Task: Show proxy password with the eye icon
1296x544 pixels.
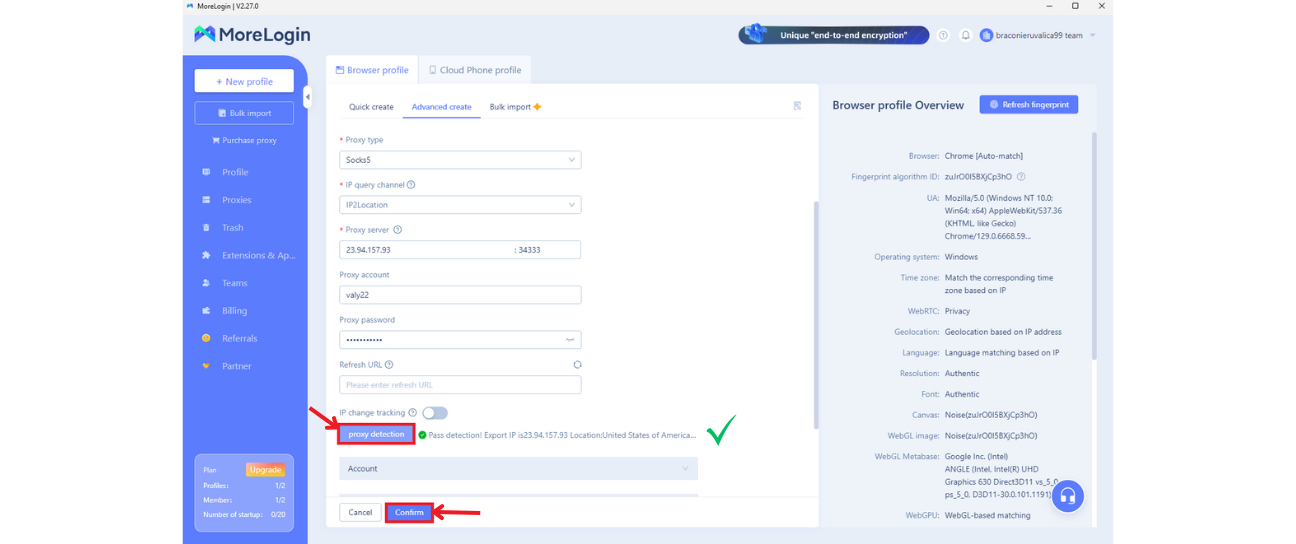Action: [570, 340]
